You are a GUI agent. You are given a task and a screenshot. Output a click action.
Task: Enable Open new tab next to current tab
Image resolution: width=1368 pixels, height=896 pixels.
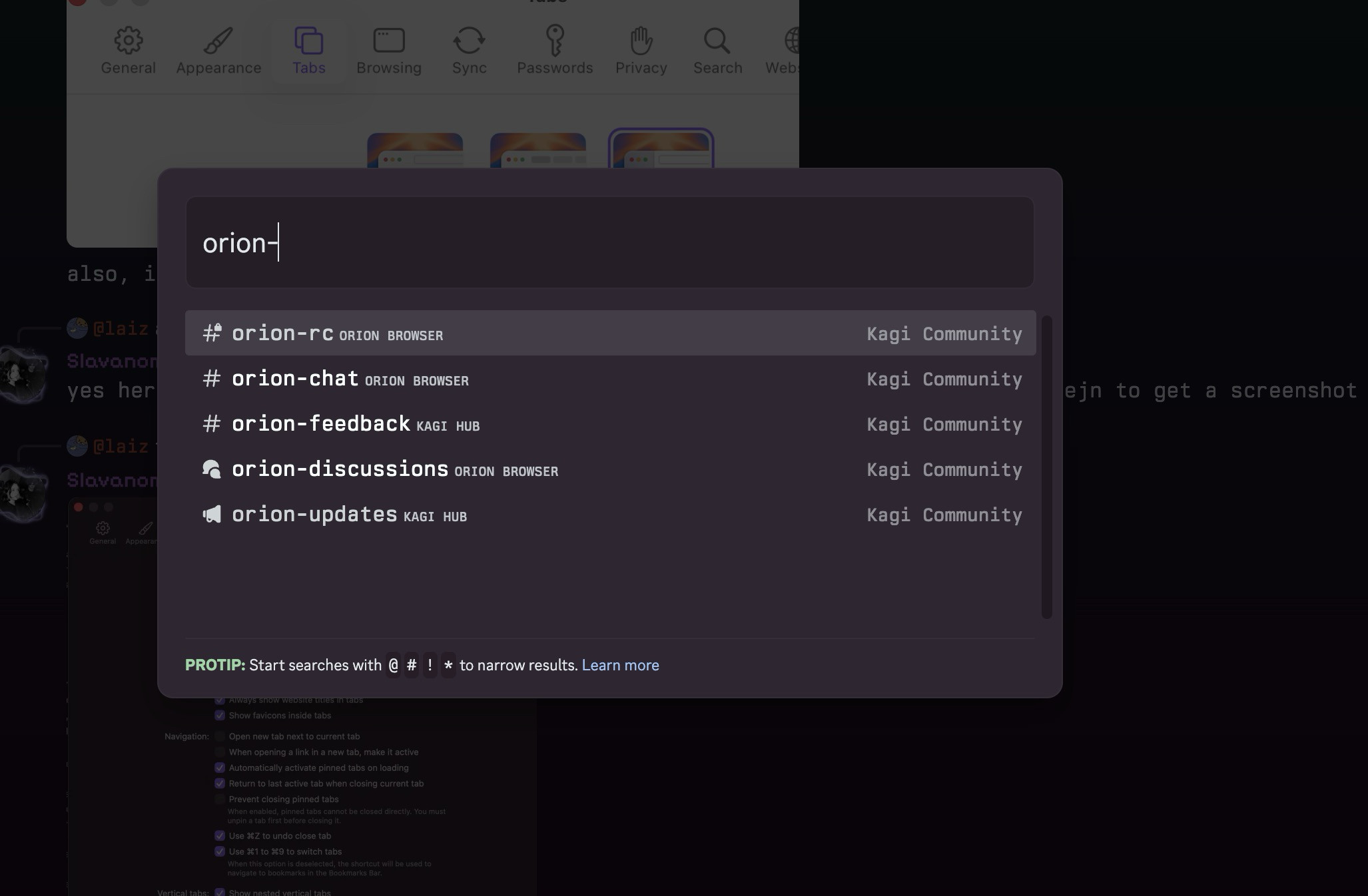click(220, 736)
